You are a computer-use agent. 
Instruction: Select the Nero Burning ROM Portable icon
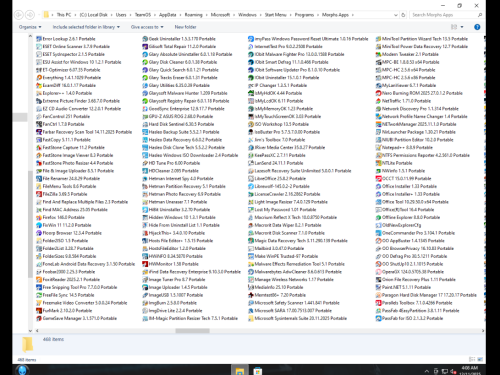click(378, 93)
